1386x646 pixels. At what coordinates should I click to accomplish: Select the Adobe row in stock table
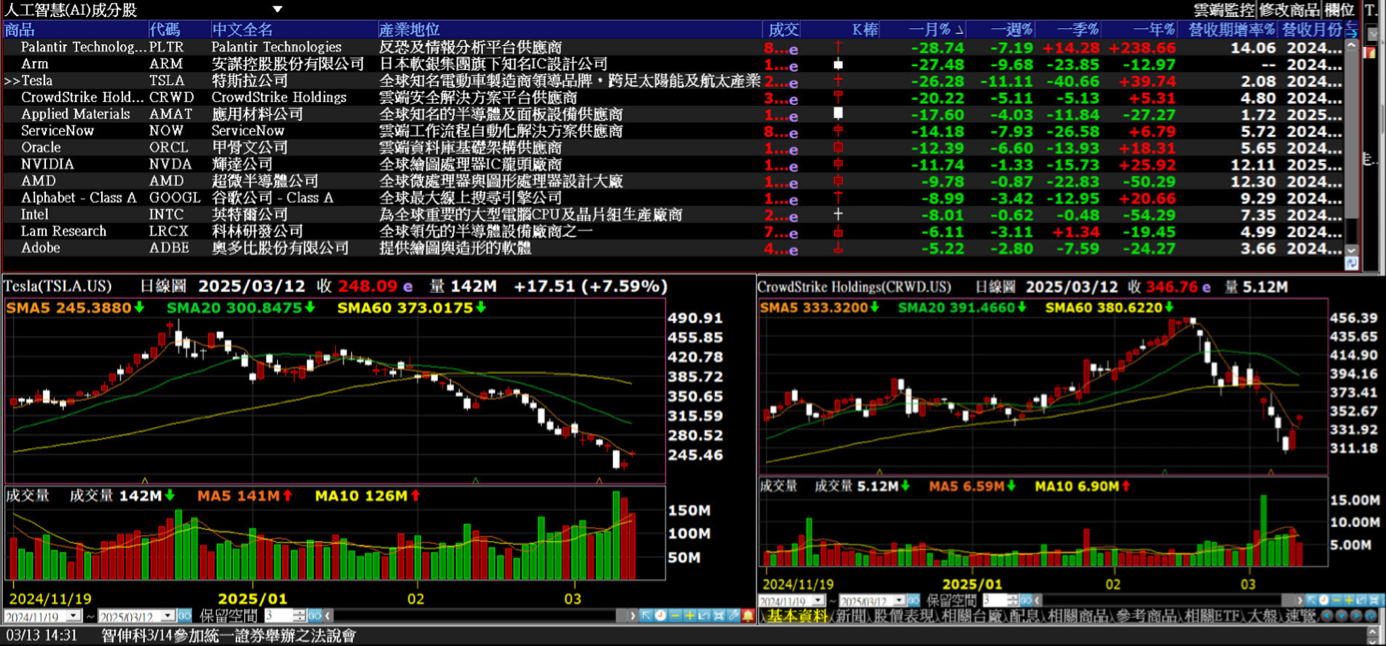click(672, 248)
